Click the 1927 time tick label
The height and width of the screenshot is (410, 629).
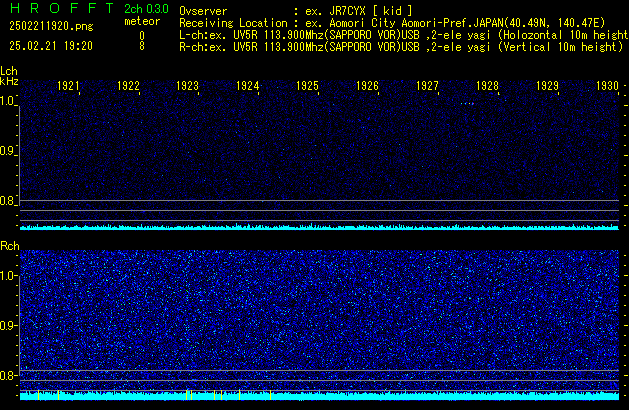(x=427, y=86)
